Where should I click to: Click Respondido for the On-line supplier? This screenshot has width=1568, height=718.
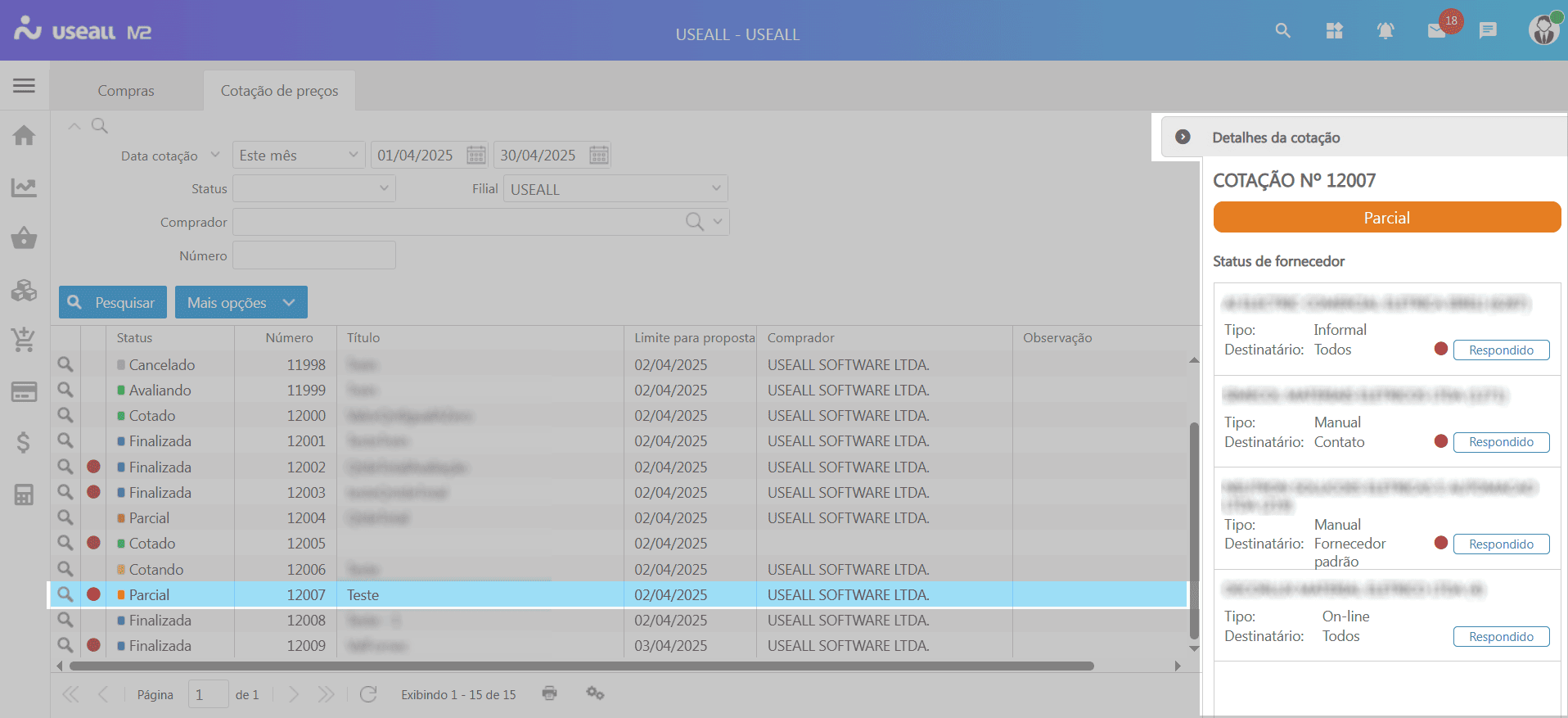[x=1501, y=636]
